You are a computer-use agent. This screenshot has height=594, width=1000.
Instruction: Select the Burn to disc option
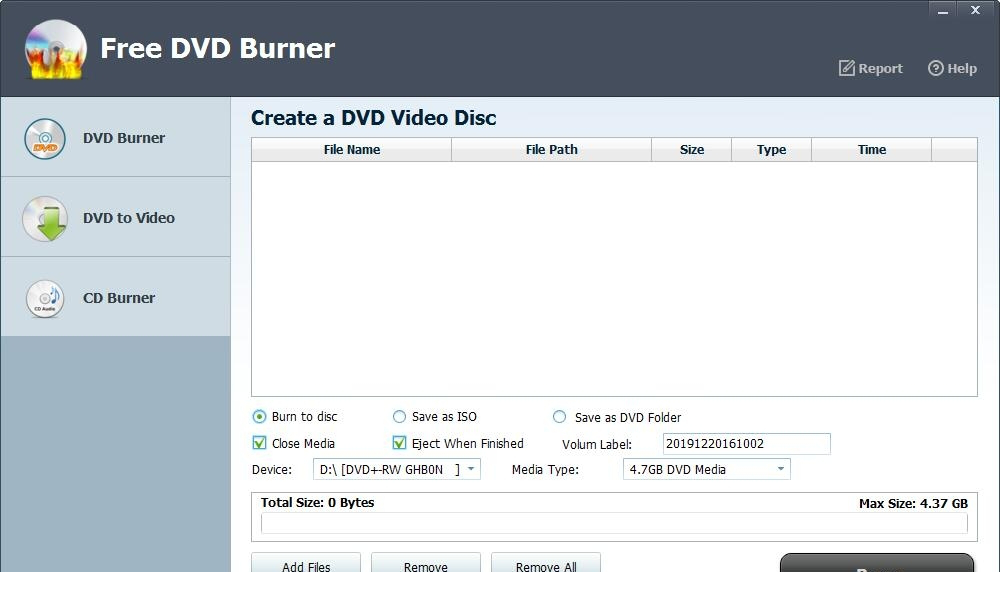[x=260, y=417]
